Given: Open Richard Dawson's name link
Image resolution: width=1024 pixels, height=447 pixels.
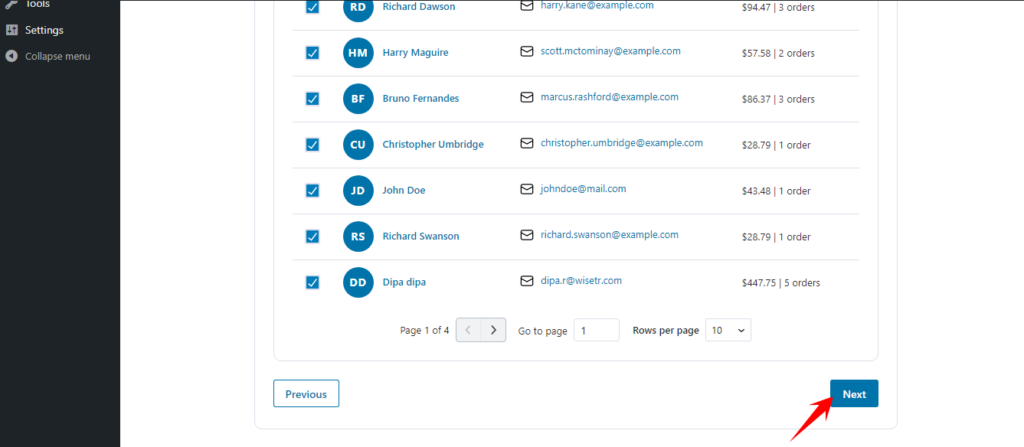Looking at the screenshot, I should point(419,7).
